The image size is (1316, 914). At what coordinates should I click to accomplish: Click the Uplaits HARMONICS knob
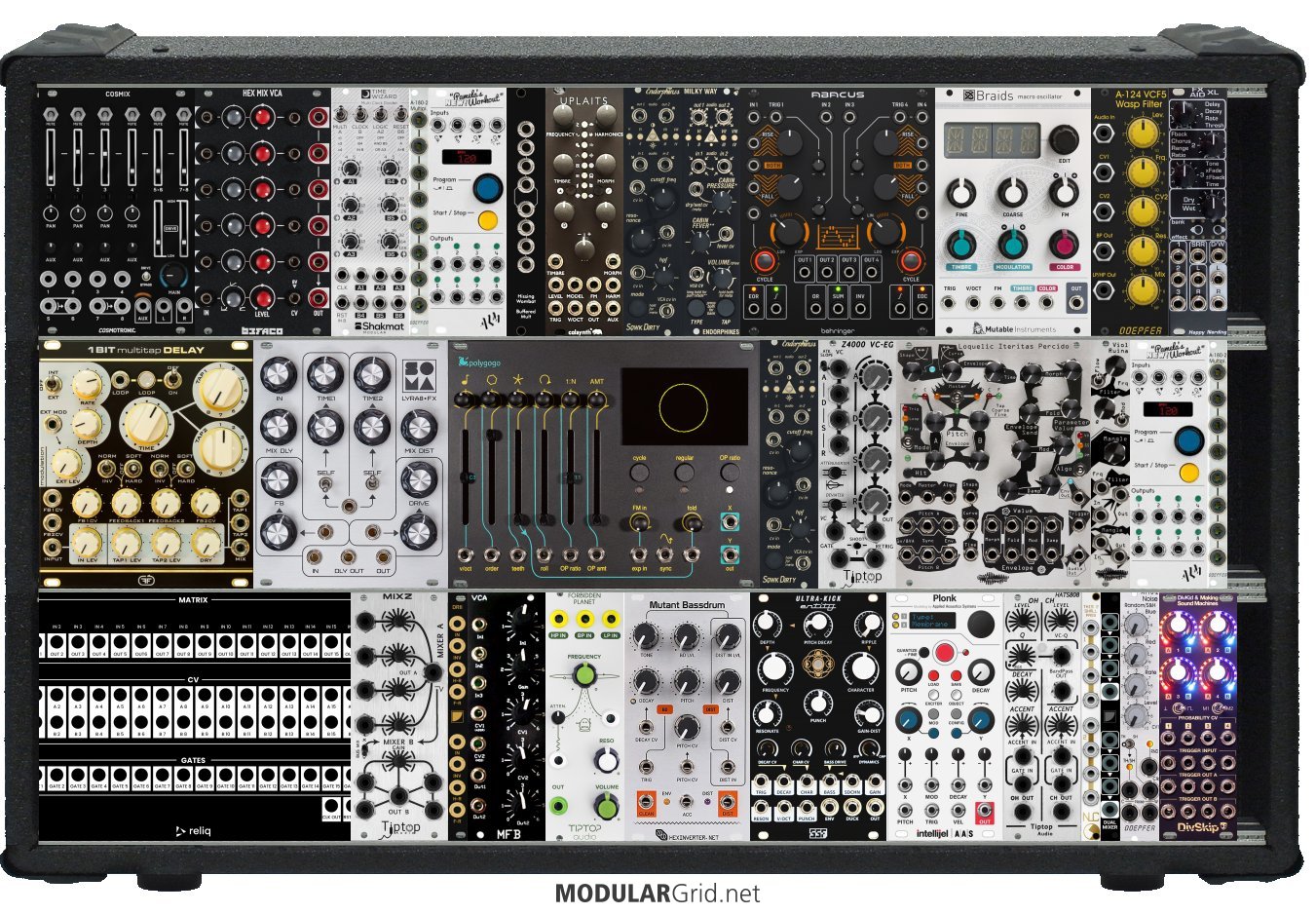(x=605, y=115)
